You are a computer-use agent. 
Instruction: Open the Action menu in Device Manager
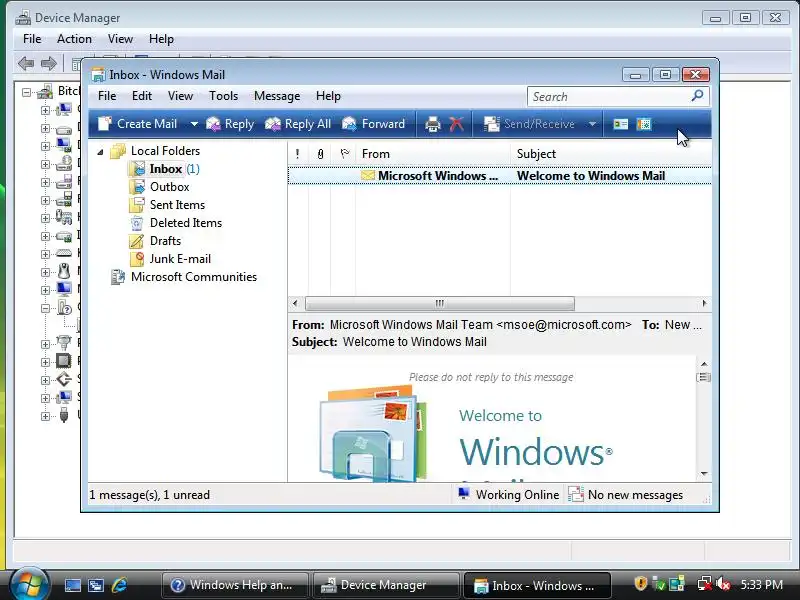point(74,39)
